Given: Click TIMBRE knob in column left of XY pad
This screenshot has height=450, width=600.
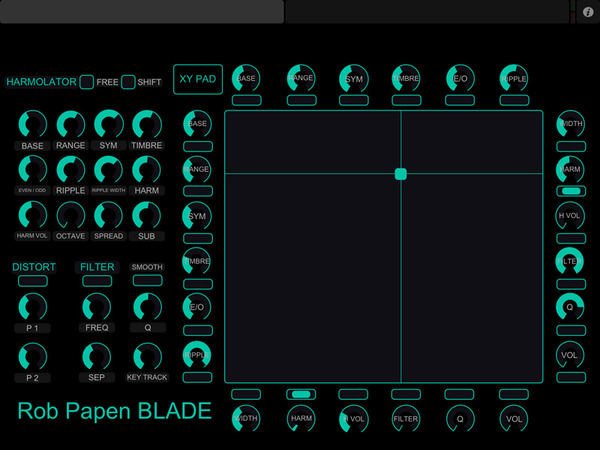Looking at the screenshot, I should (197, 261).
